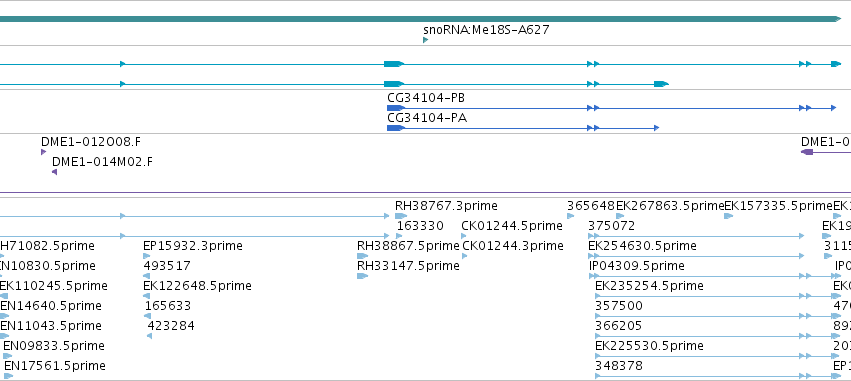The width and height of the screenshot is (851, 381).
Task: Open the EK225530.5prime label
Action: pos(649,346)
